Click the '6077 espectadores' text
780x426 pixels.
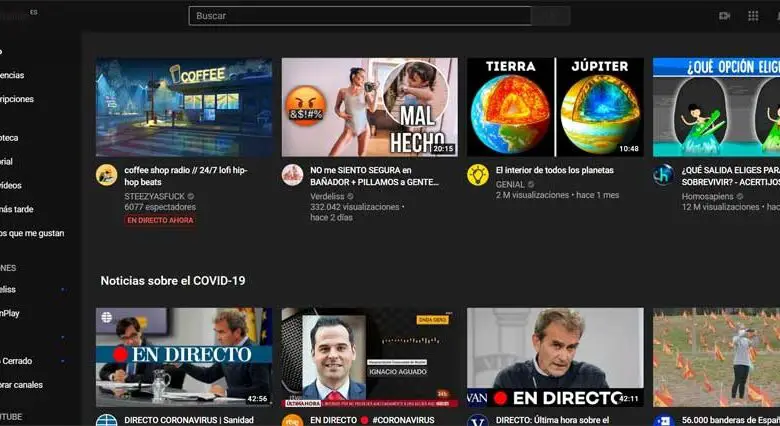tap(160, 207)
